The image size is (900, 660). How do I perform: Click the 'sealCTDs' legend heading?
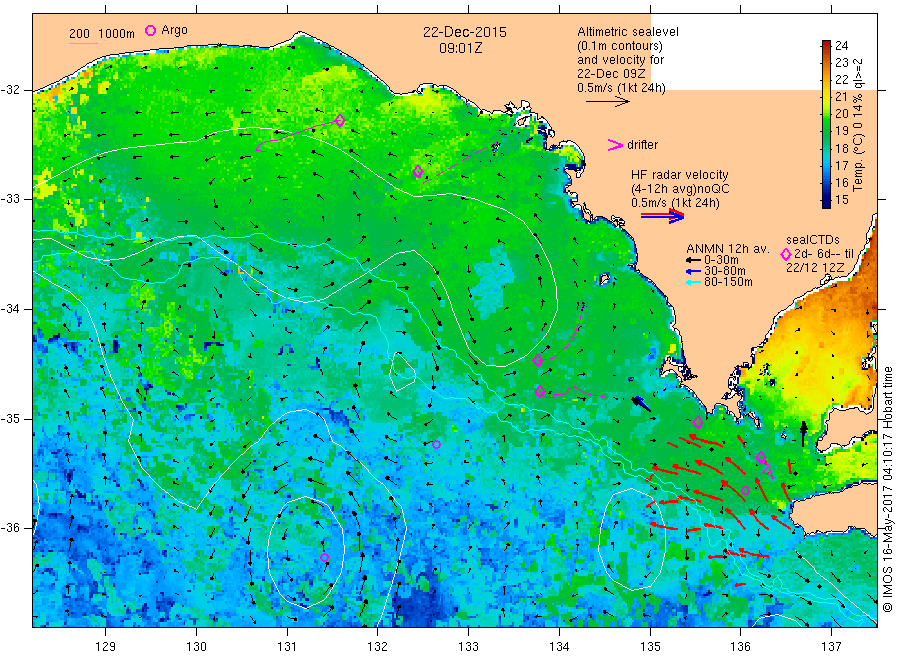pos(813,240)
